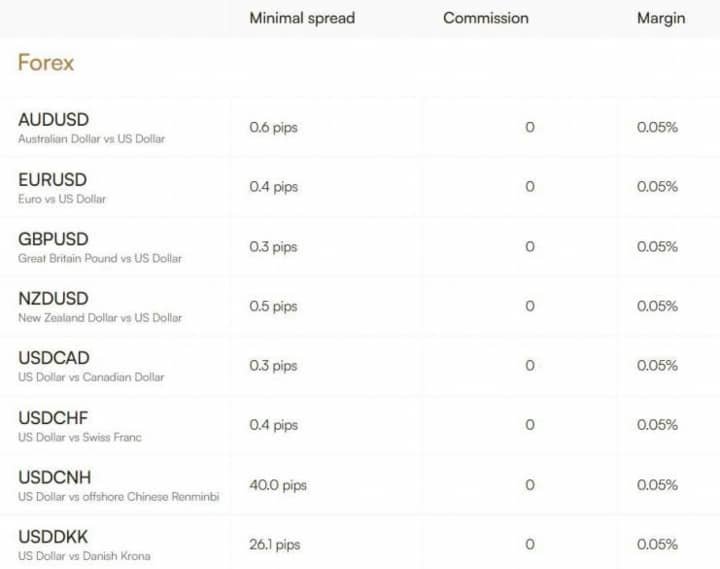The image size is (720, 569).
Task: Click the USDCAD symbol name
Action: pyautogui.click(x=53, y=358)
